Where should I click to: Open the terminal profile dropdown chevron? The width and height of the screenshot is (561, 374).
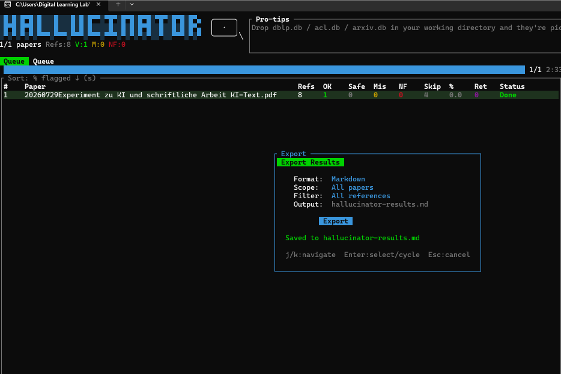tap(132, 4)
